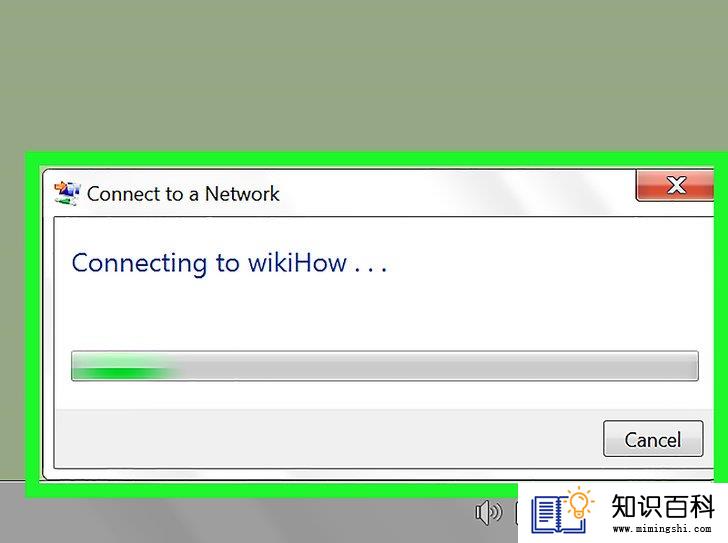Click the three dots after wikiHow
The image size is (728, 543).
tap(370, 269)
